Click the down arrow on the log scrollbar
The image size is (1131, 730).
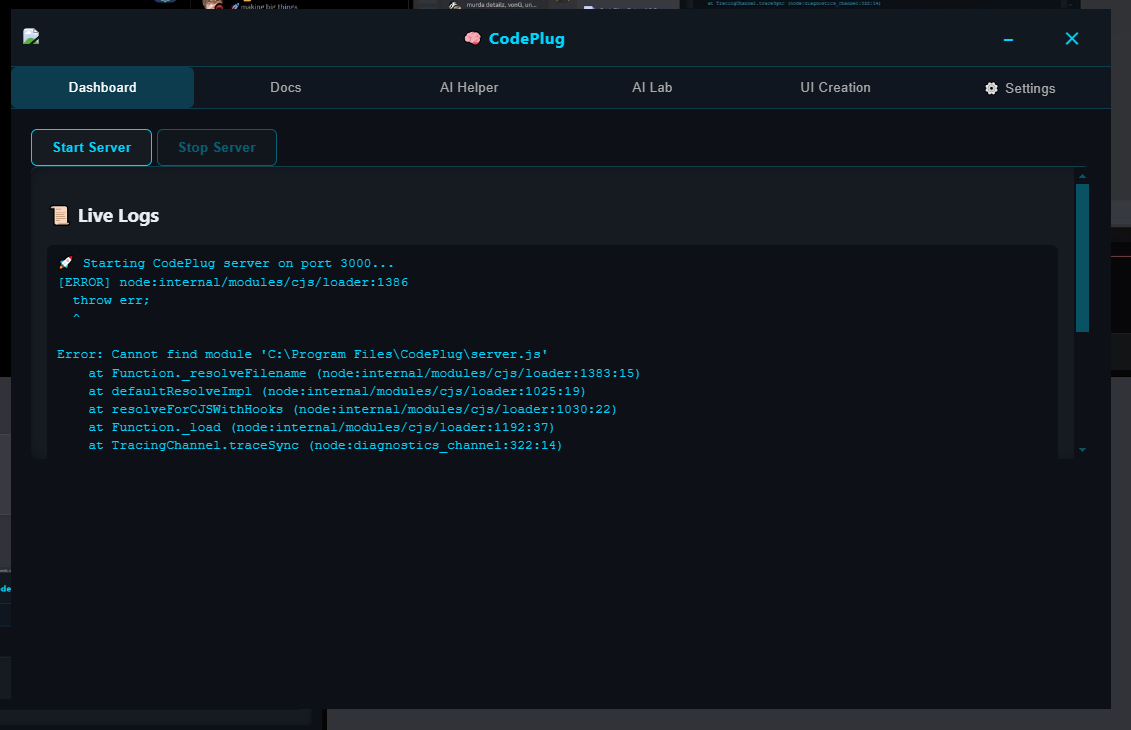point(1082,449)
